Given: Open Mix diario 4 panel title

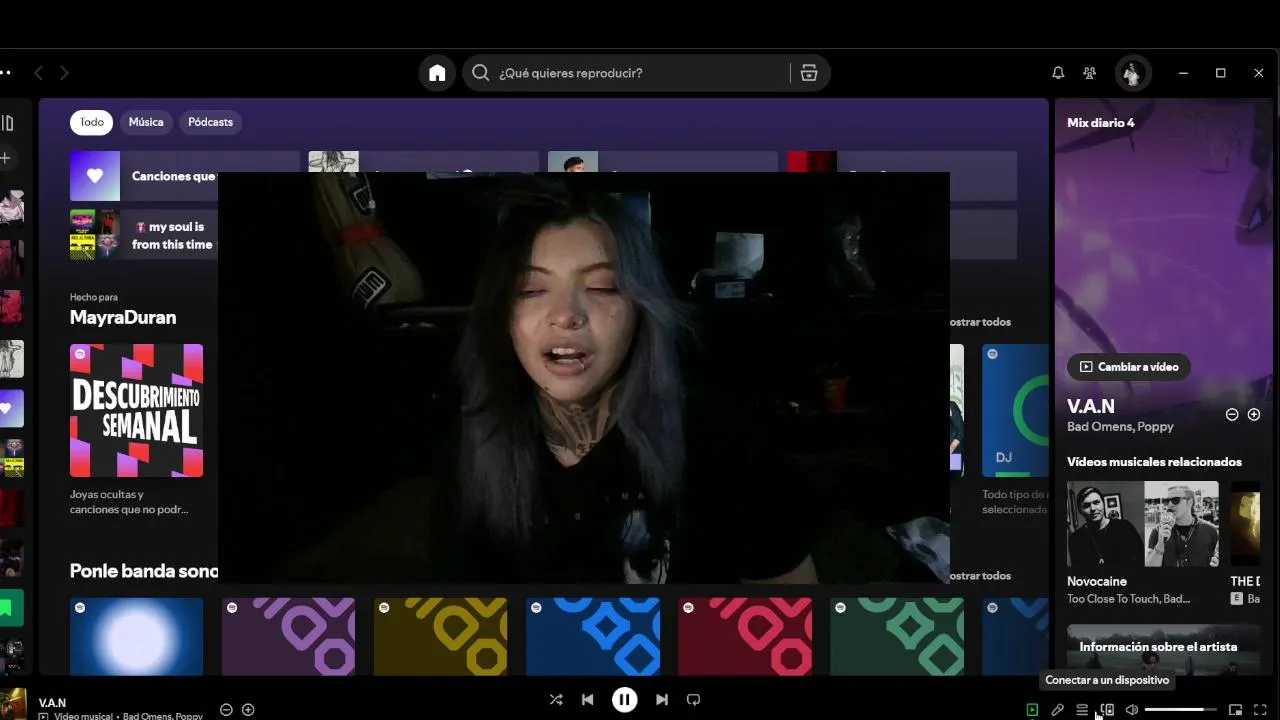Looking at the screenshot, I should pyautogui.click(x=1101, y=123).
